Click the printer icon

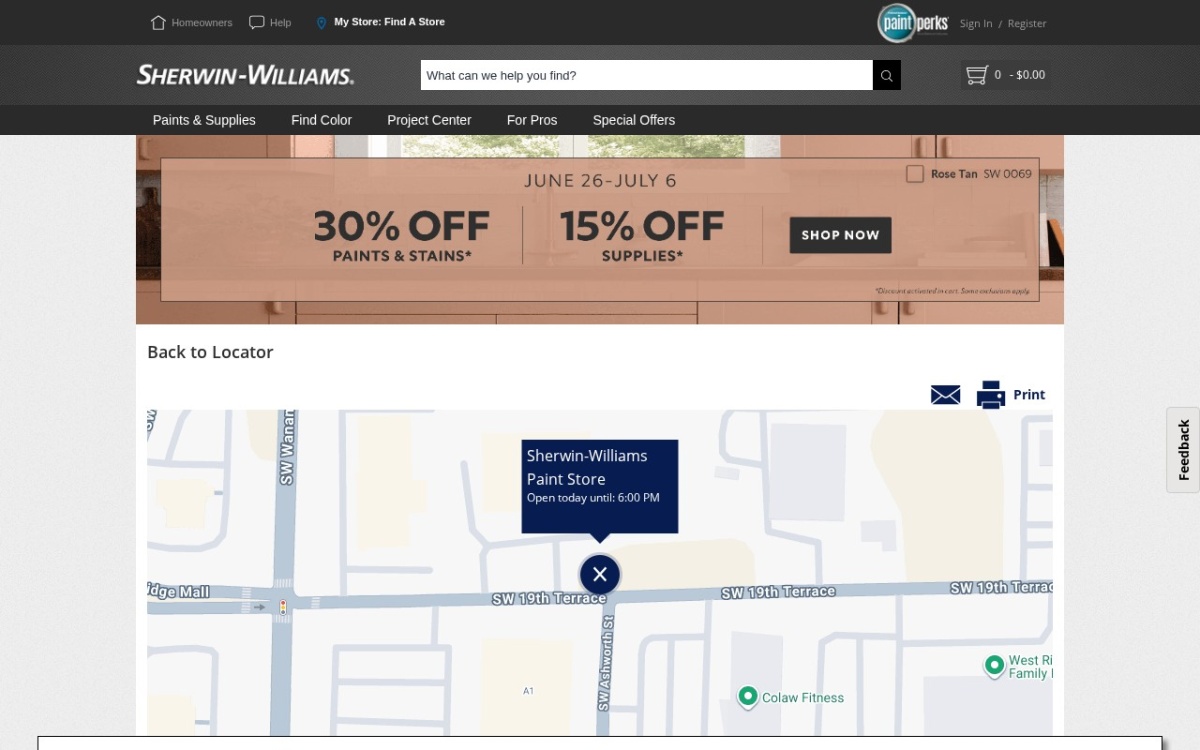[x=991, y=395]
